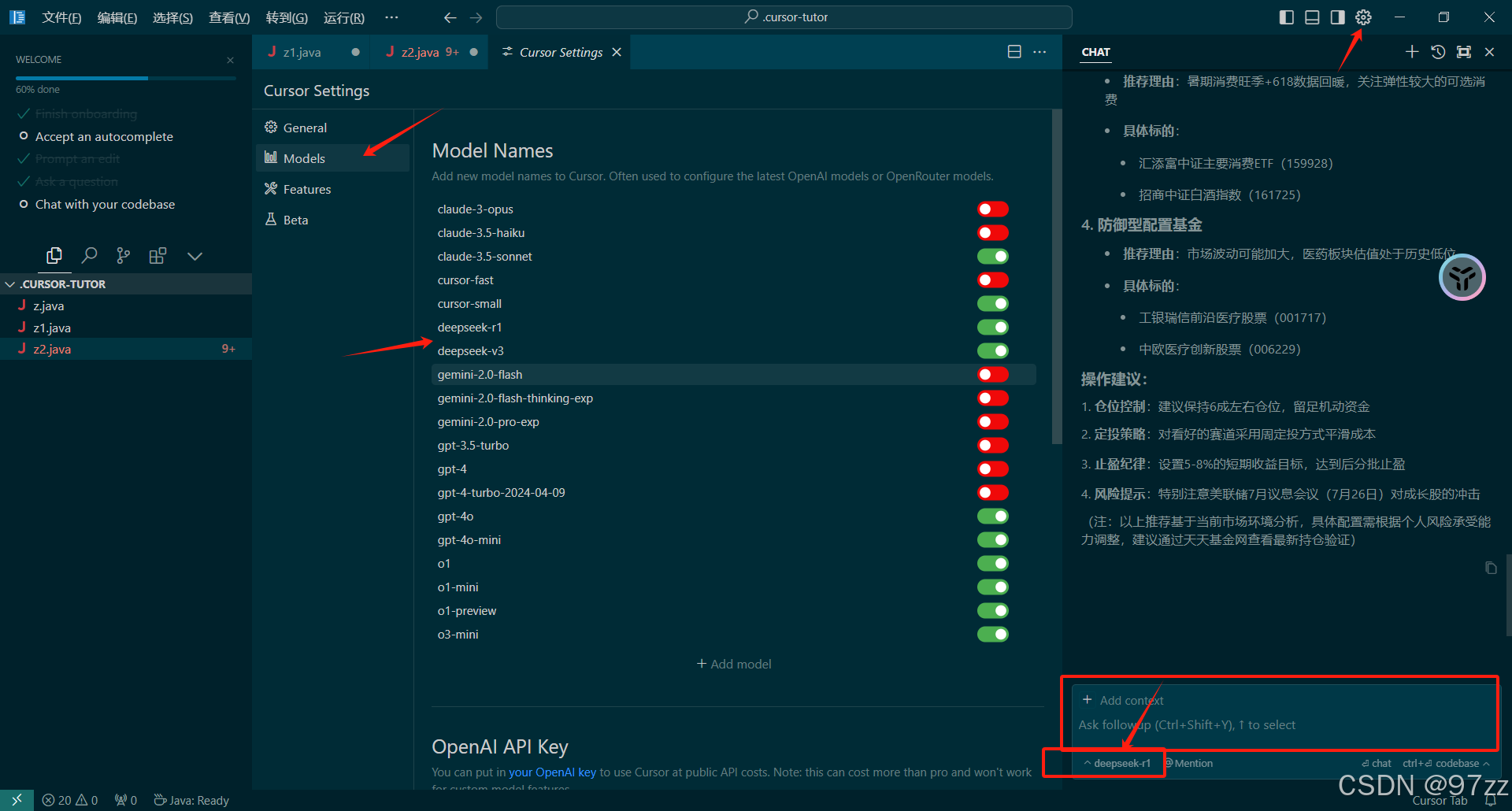1512x811 pixels.
Task: Open the Source Control branch icon
Action: pyautogui.click(x=124, y=255)
